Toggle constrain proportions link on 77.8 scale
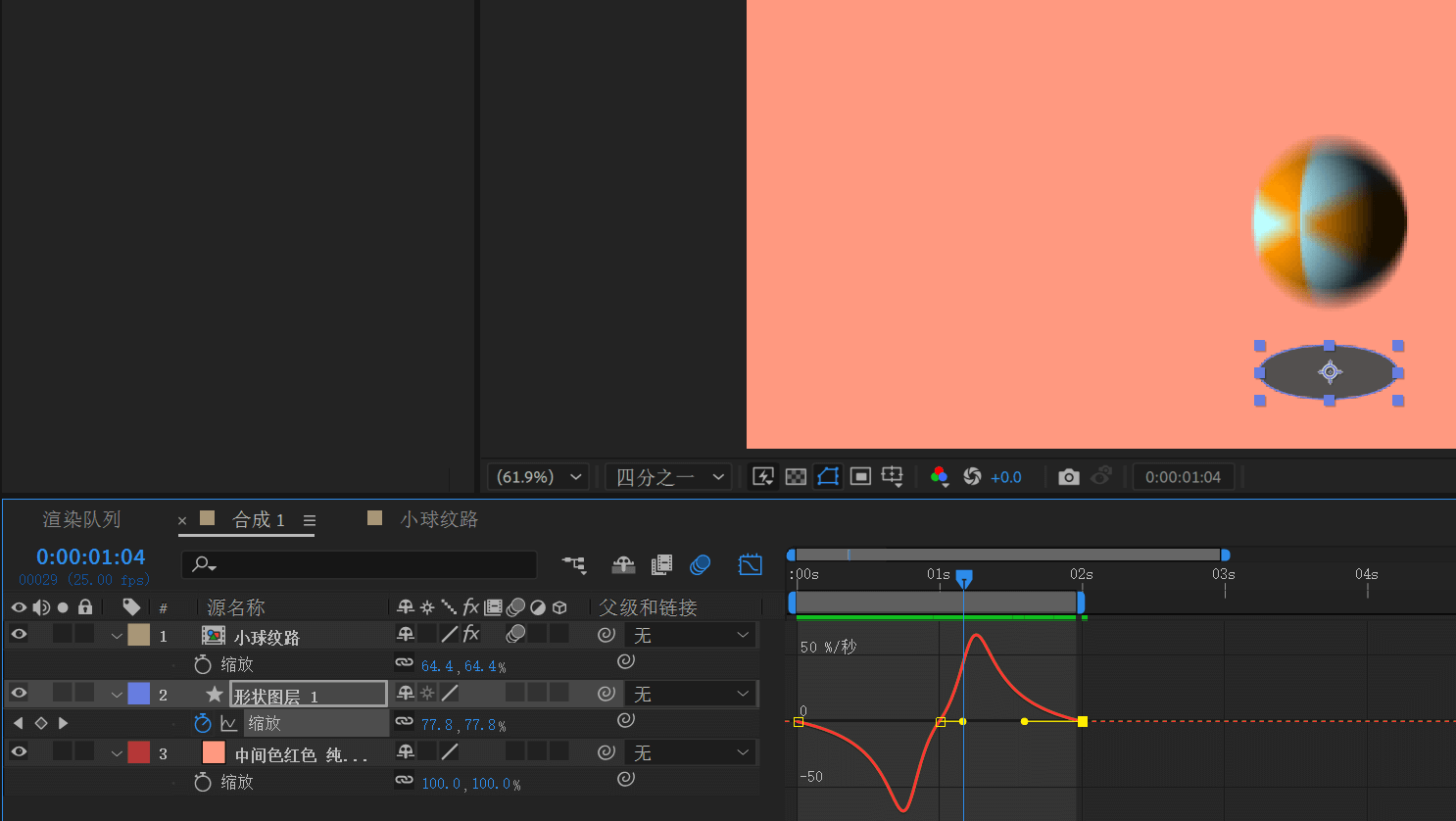This screenshot has width=1456, height=821. pyautogui.click(x=404, y=721)
